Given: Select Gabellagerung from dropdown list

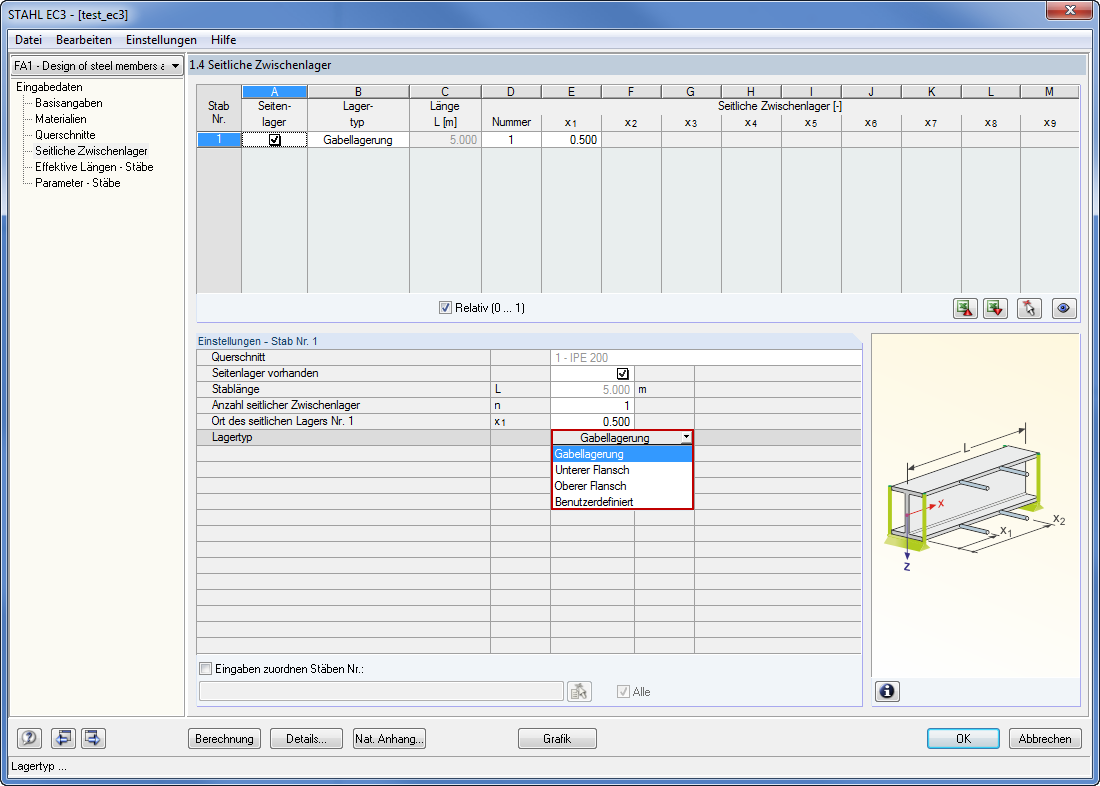Looking at the screenshot, I should click(x=622, y=454).
